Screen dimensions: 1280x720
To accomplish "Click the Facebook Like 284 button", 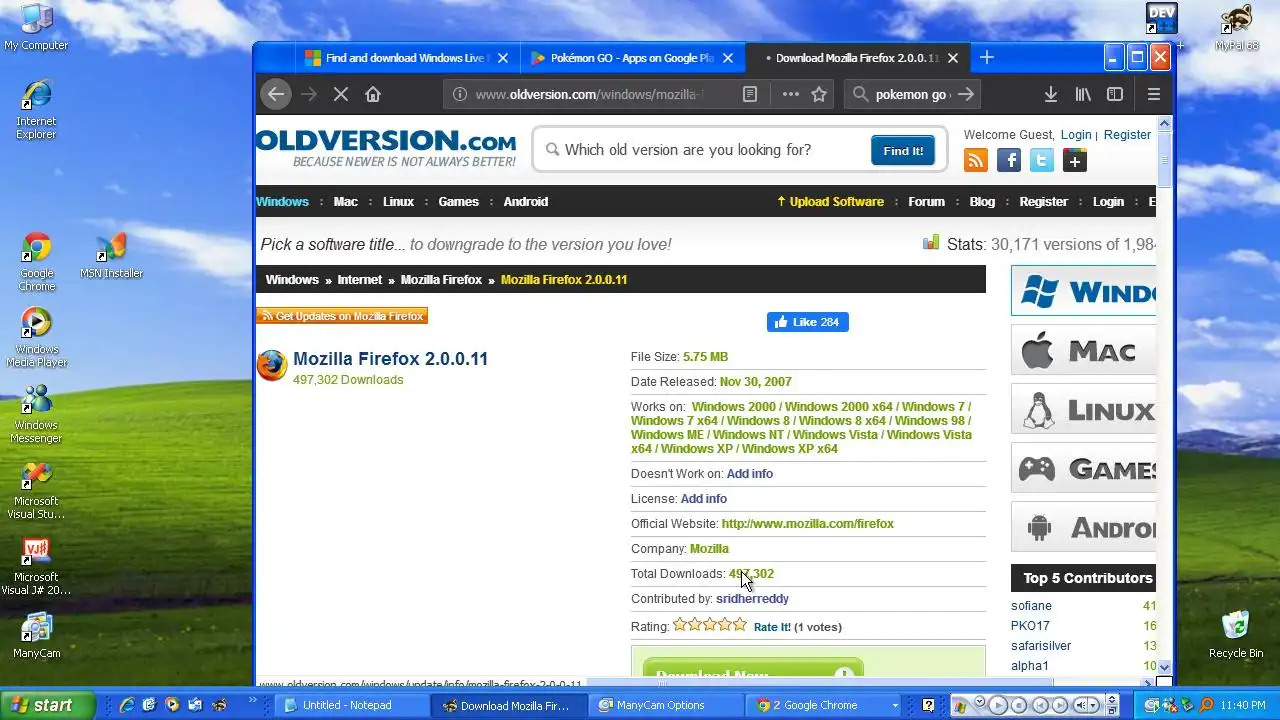I will (x=808, y=322).
